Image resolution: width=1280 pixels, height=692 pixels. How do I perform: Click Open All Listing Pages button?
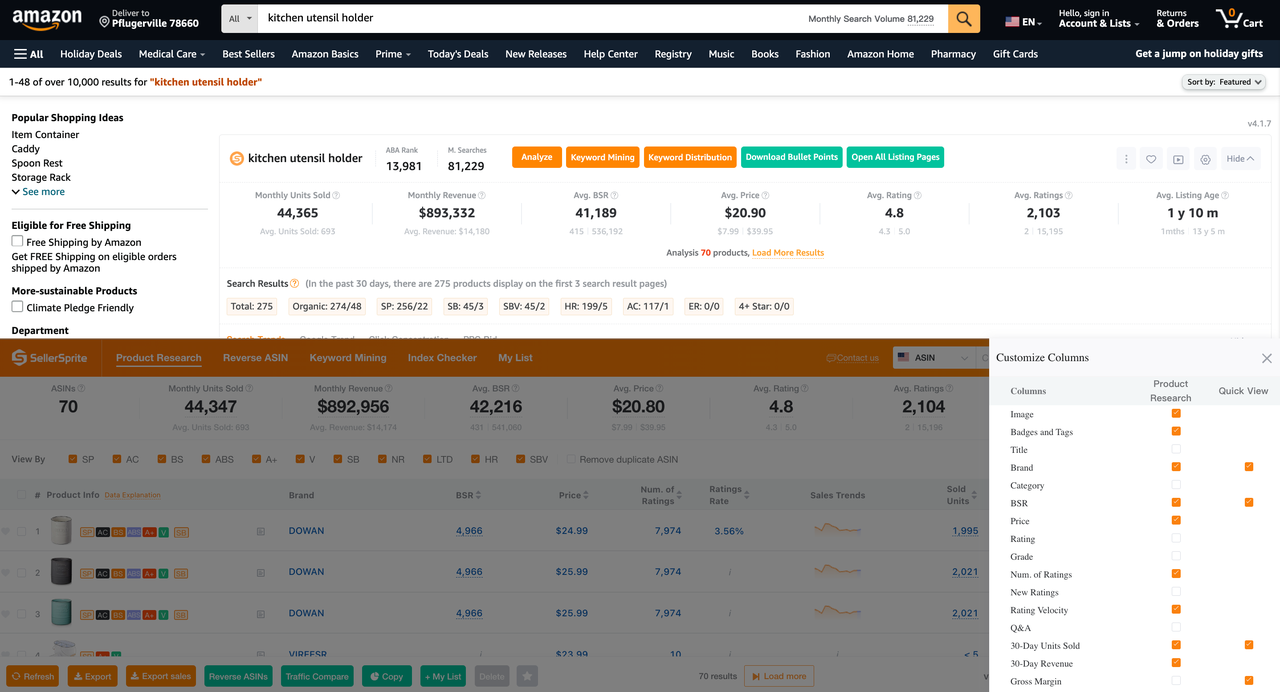coord(896,157)
